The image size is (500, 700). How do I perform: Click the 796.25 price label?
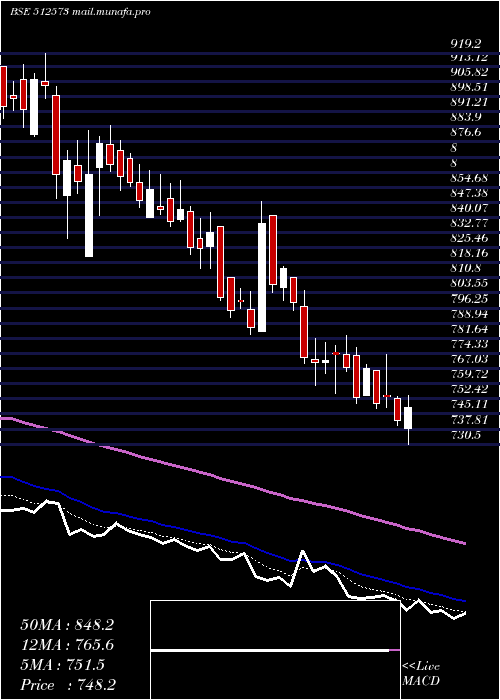[x=469, y=299]
